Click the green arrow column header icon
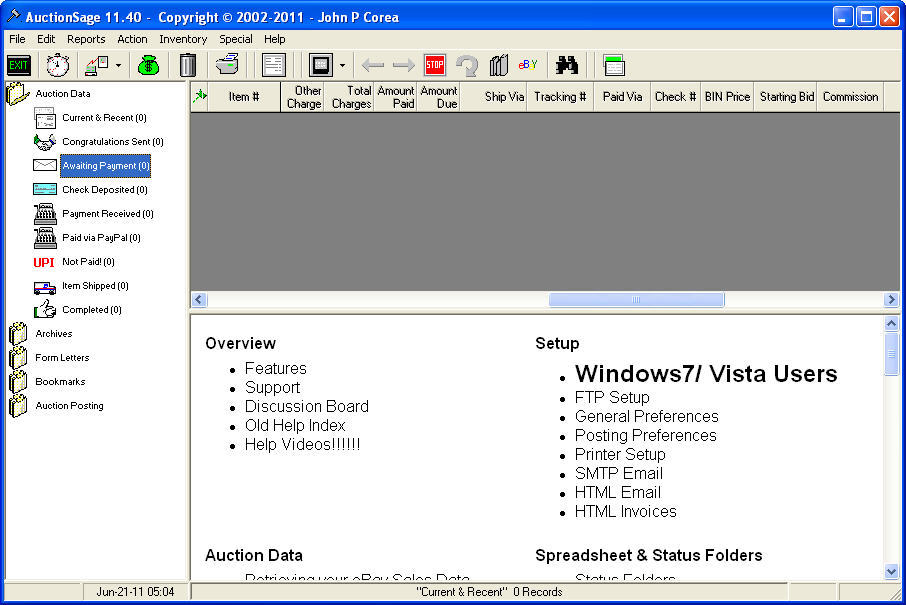 pos(200,96)
